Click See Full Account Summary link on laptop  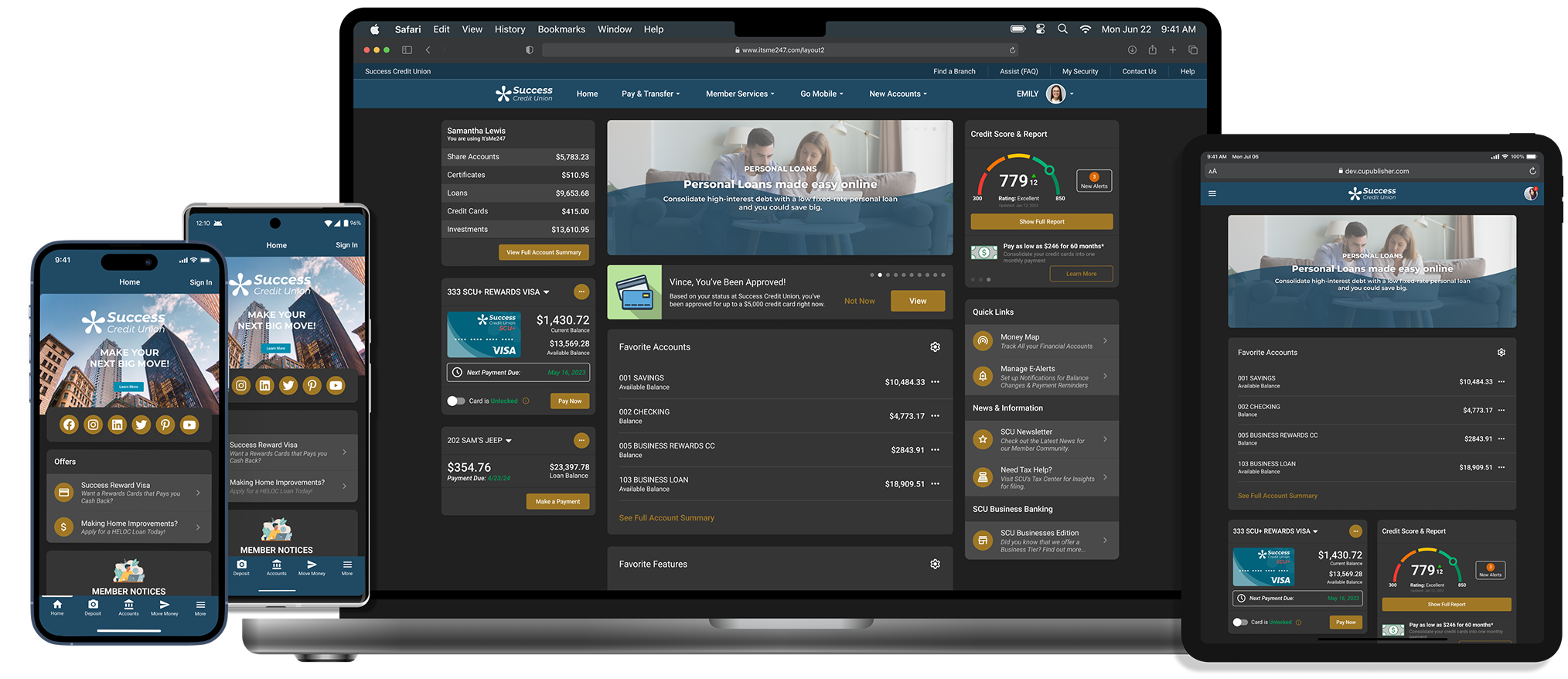(x=666, y=518)
